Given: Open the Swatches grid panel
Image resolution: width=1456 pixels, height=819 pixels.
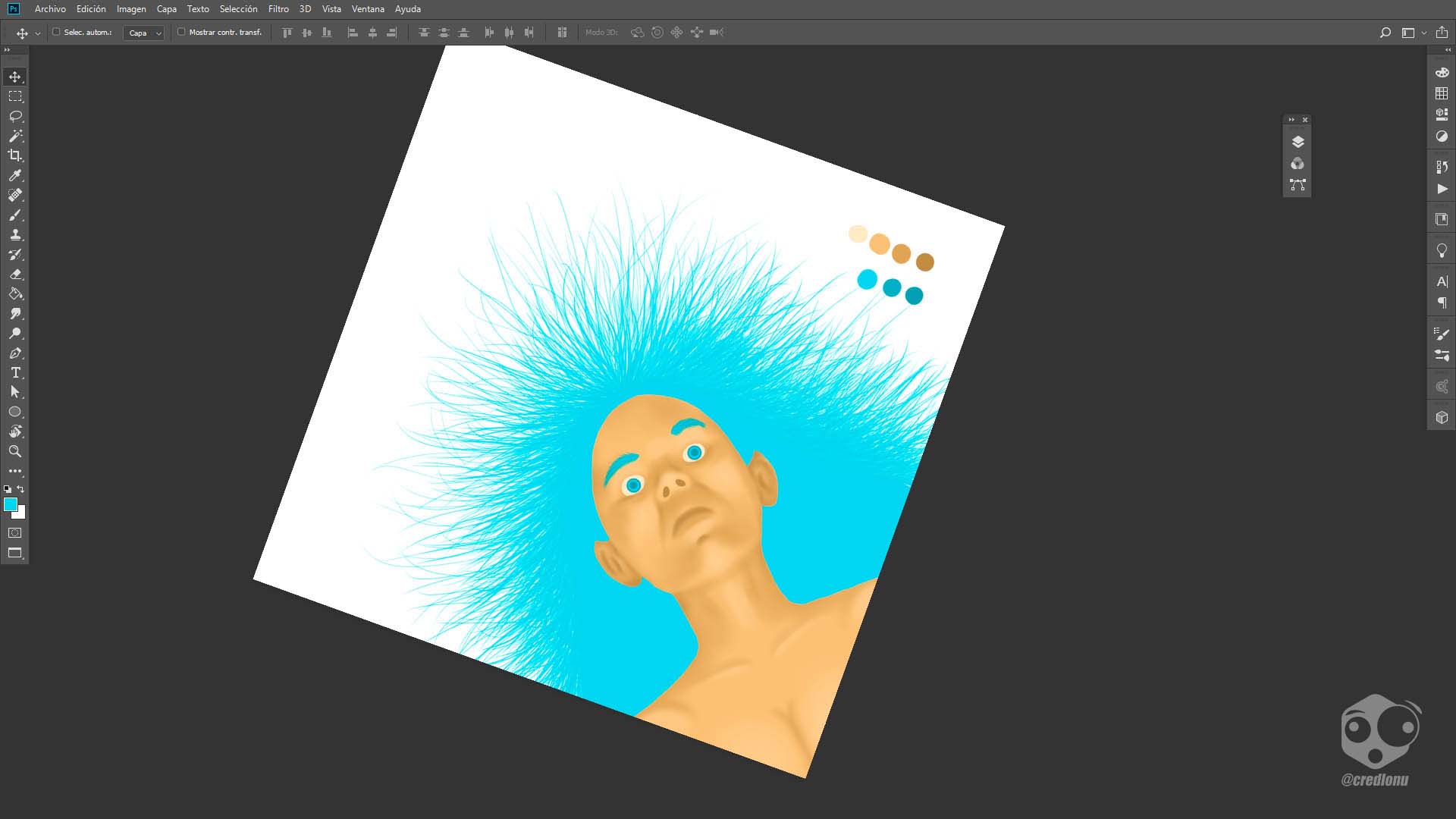Looking at the screenshot, I should [1442, 93].
